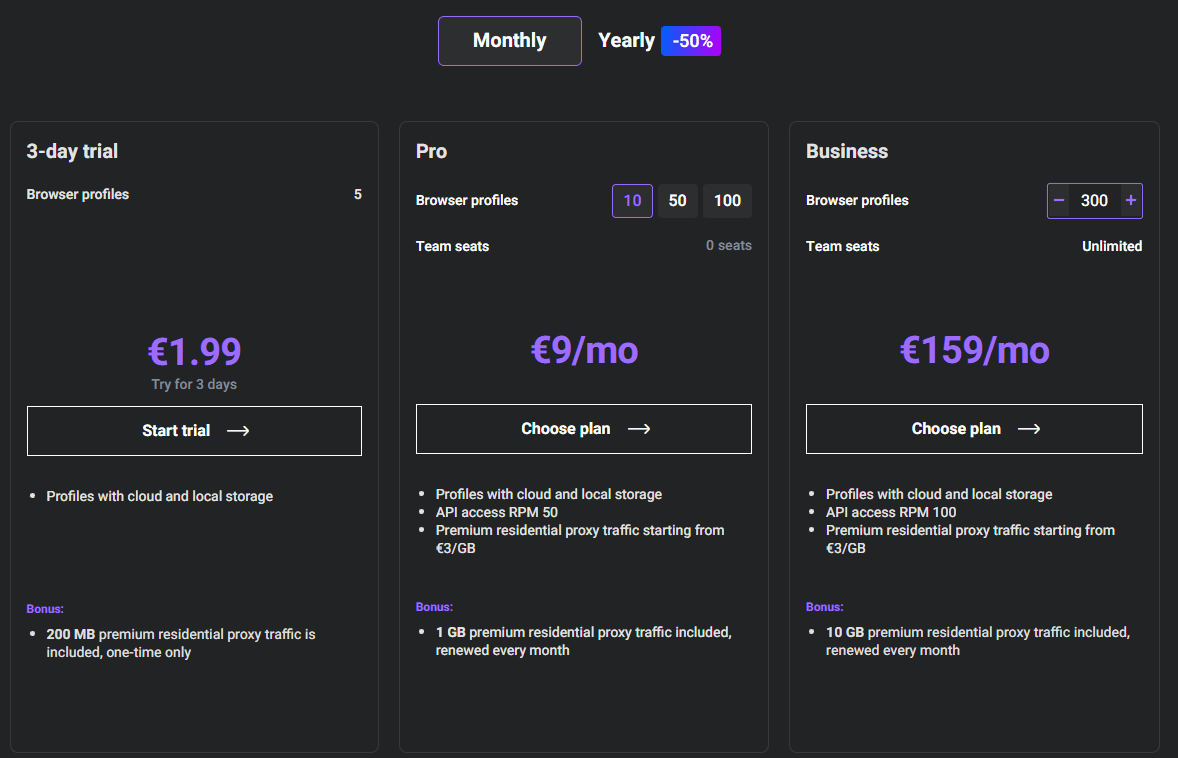Switch billing to Yearly

coord(626,40)
